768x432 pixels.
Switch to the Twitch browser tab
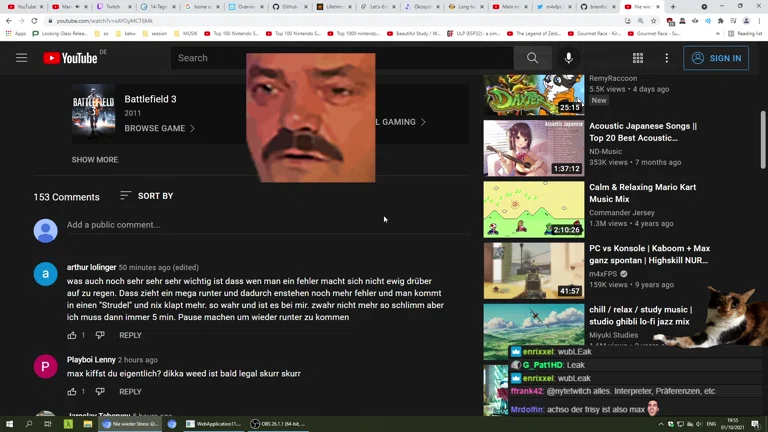pos(110,7)
